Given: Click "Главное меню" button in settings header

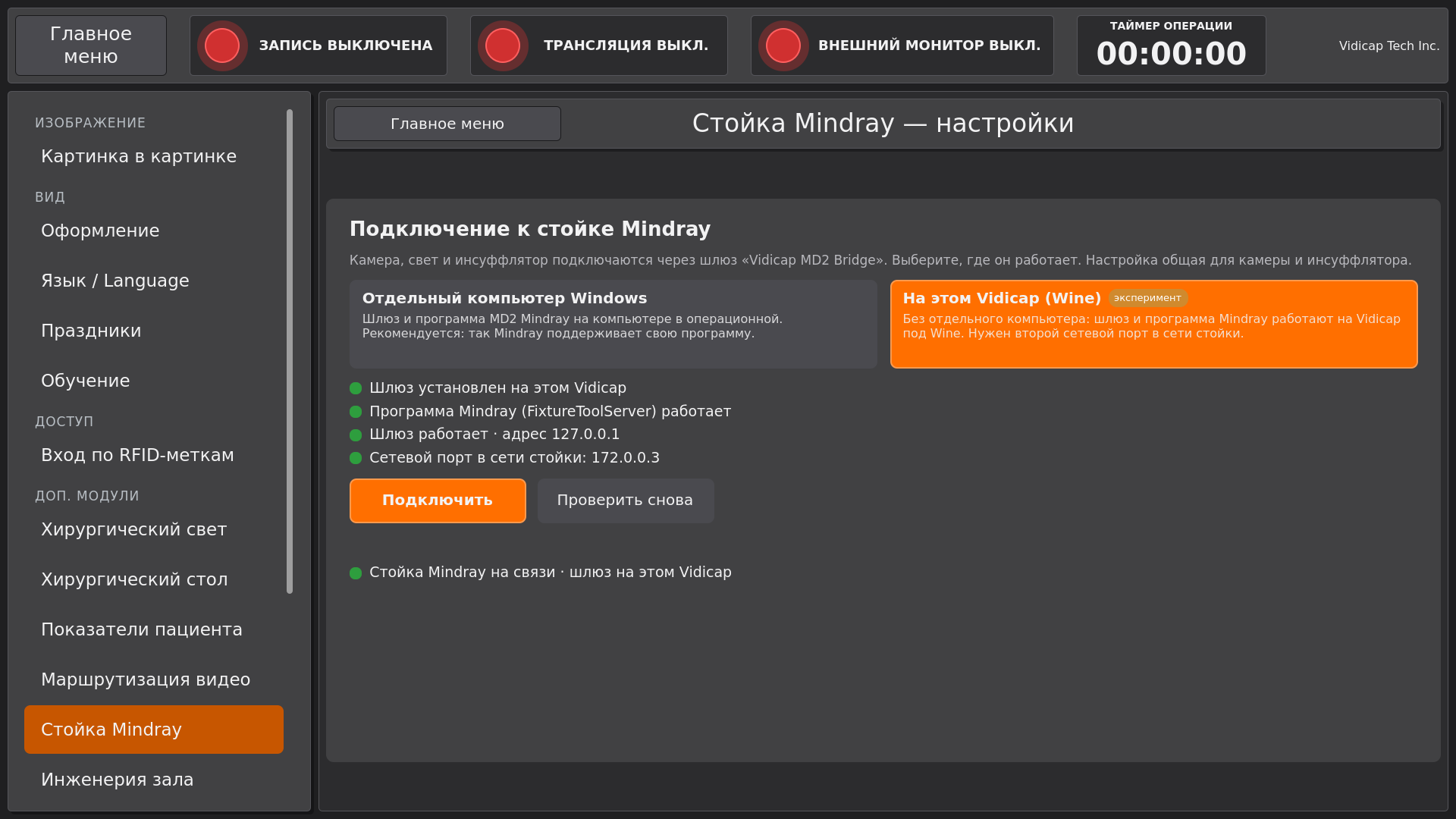Looking at the screenshot, I should (447, 124).
